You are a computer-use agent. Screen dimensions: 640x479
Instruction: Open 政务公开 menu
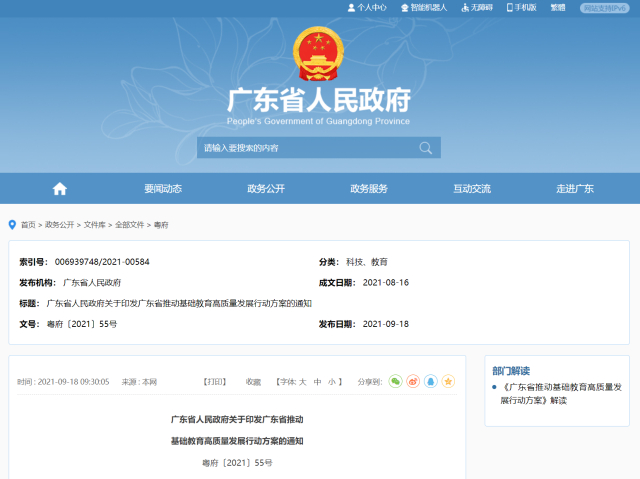coord(266,188)
